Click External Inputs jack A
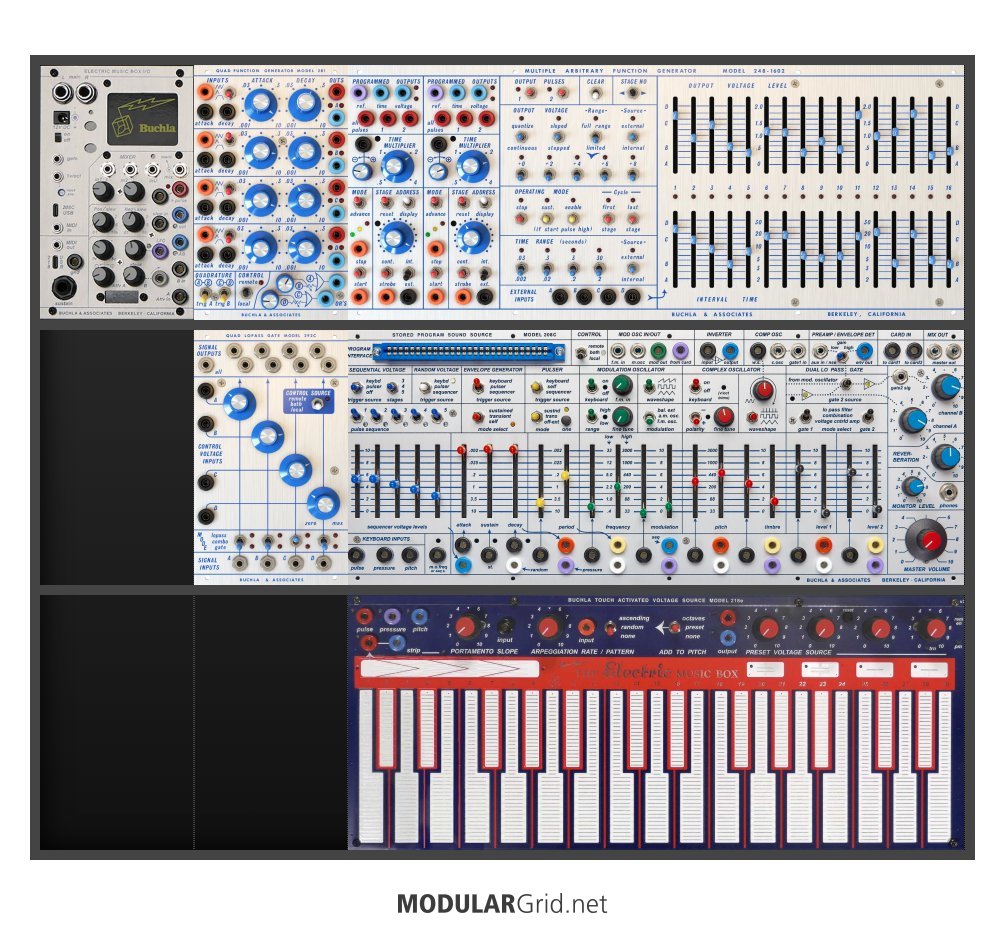1005x925 pixels. (560, 296)
